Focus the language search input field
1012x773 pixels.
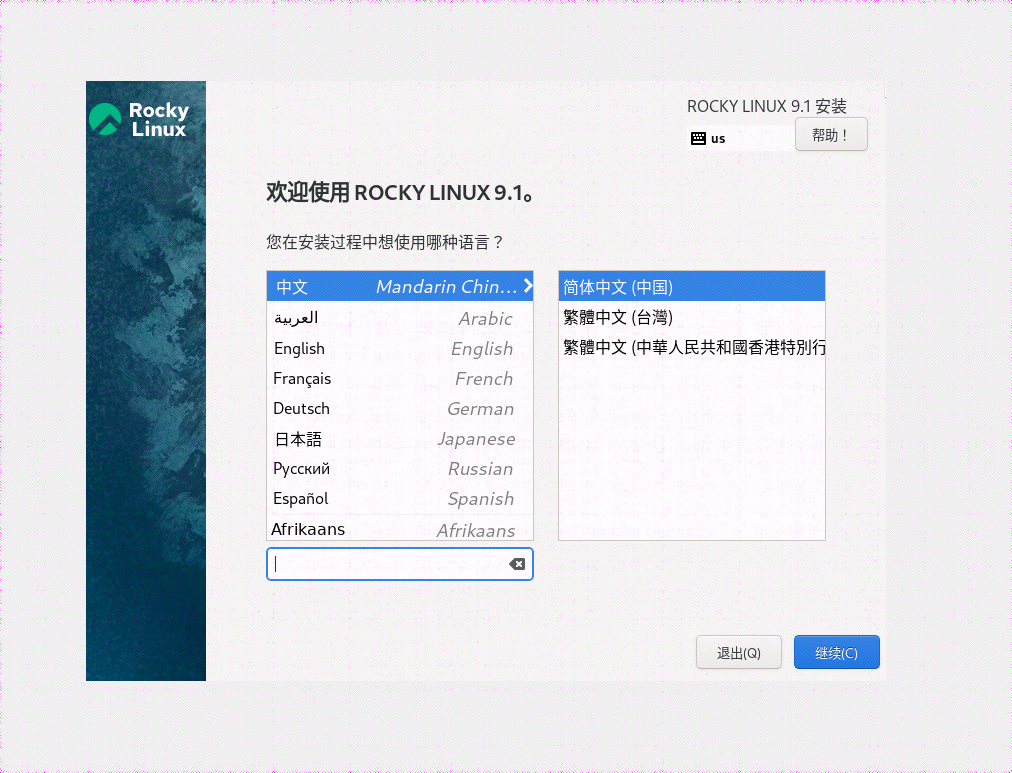click(400, 564)
